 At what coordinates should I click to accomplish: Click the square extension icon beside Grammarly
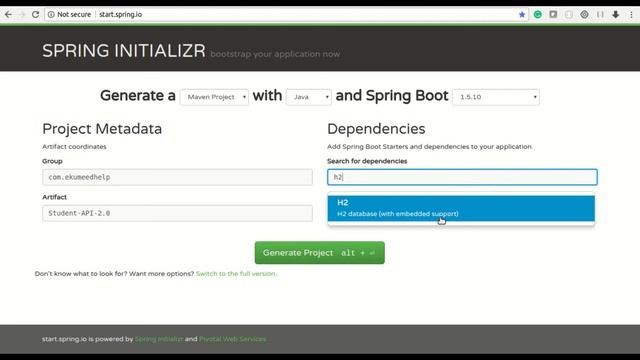(x=553, y=14)
